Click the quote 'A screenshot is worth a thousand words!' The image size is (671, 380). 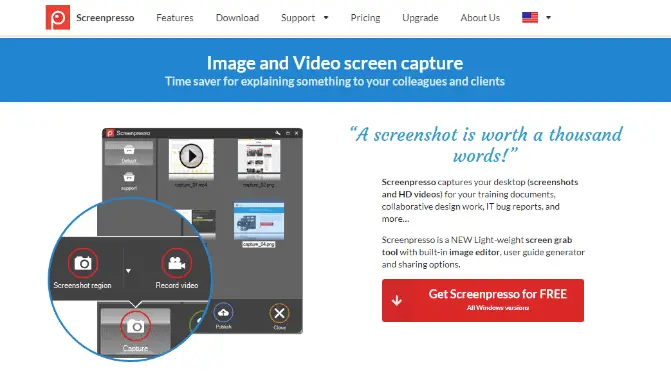coord(486,145)
